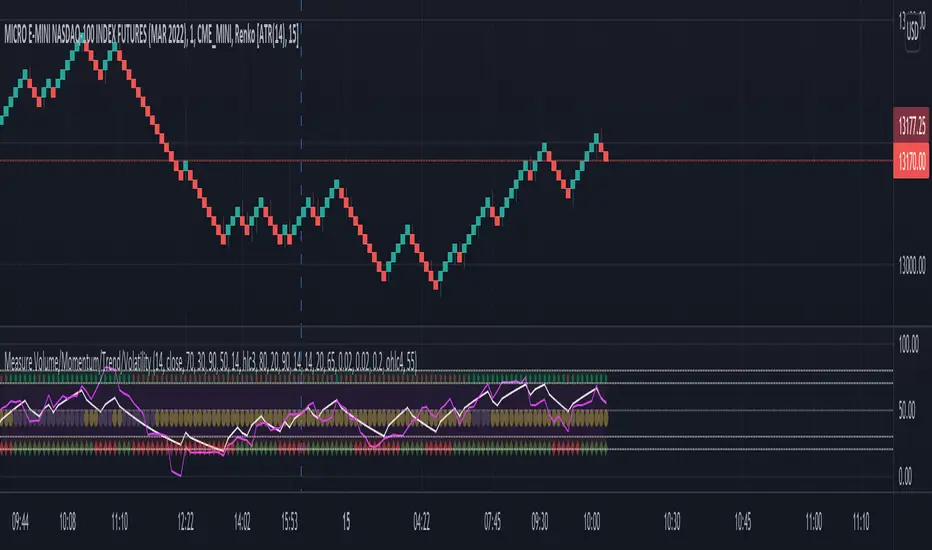Click the 13177.25 price label
932x550 pixels.
tap(911, 125)
